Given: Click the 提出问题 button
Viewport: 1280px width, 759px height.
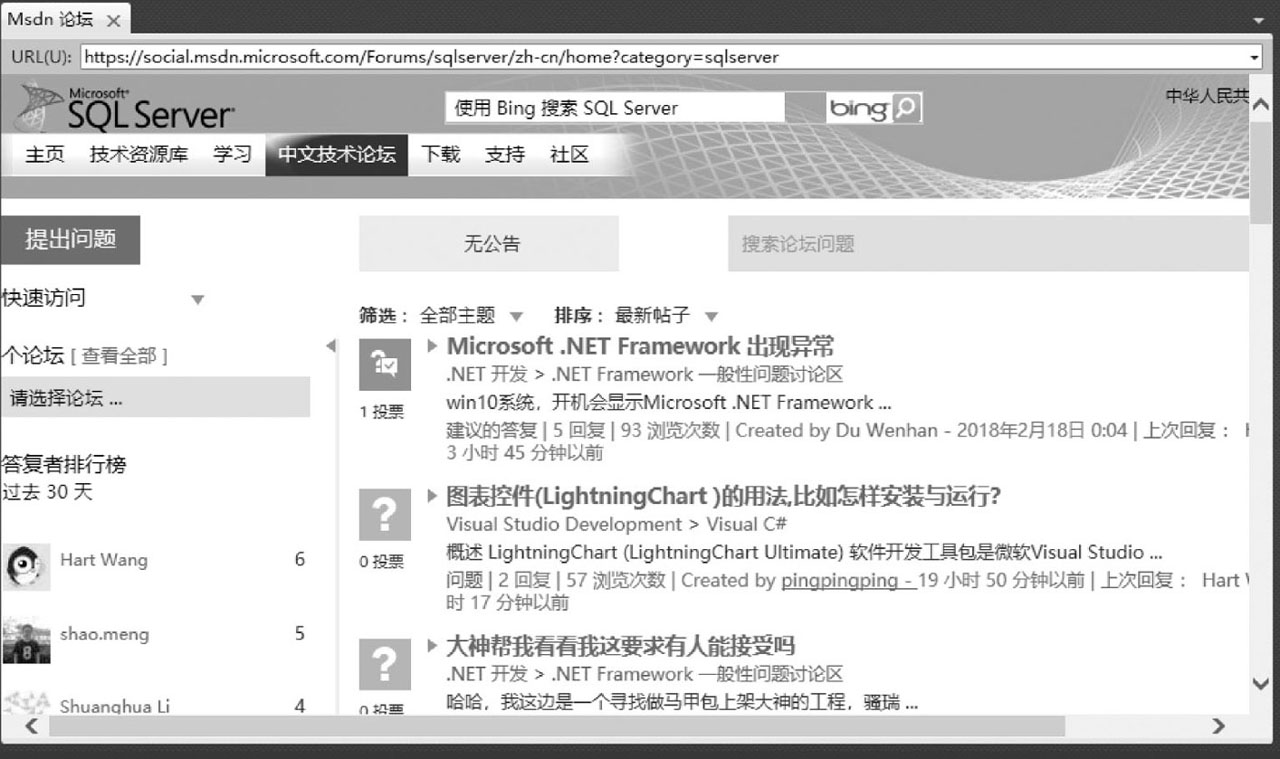Looking at the screenshot, I should click(x=70, y=239).
